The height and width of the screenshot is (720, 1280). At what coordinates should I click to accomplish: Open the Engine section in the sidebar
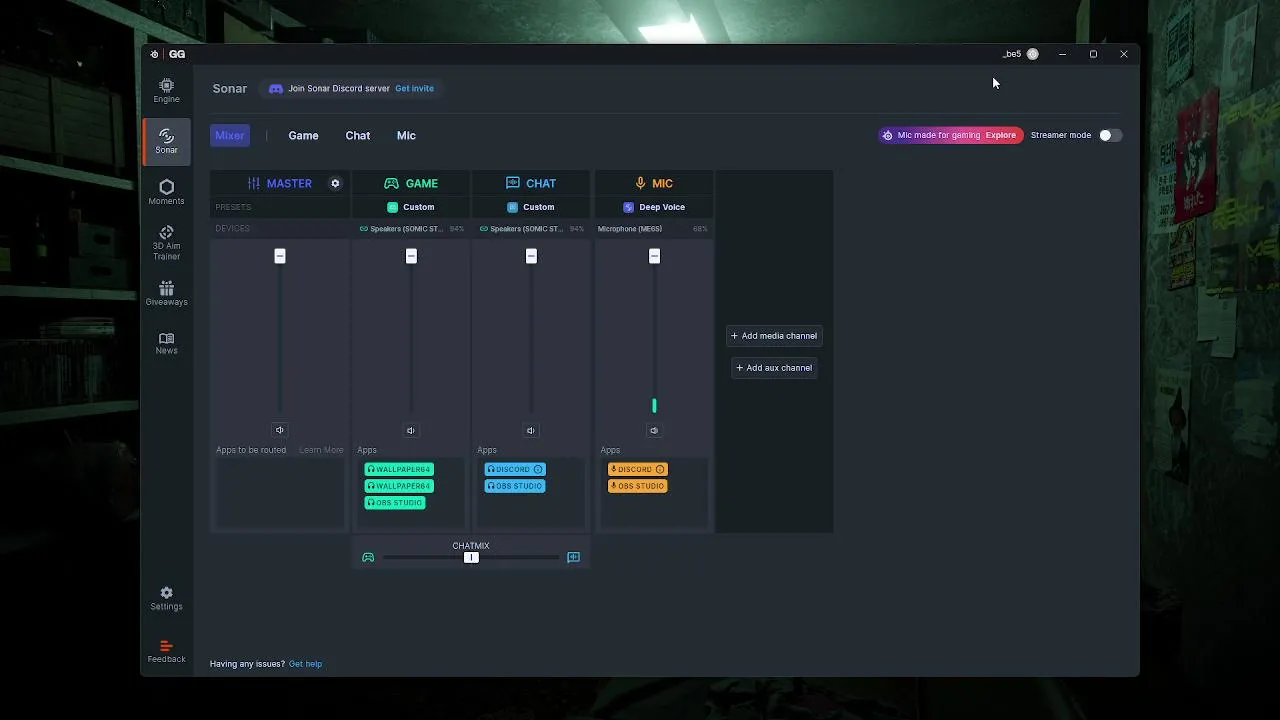[x=166, y=91]
